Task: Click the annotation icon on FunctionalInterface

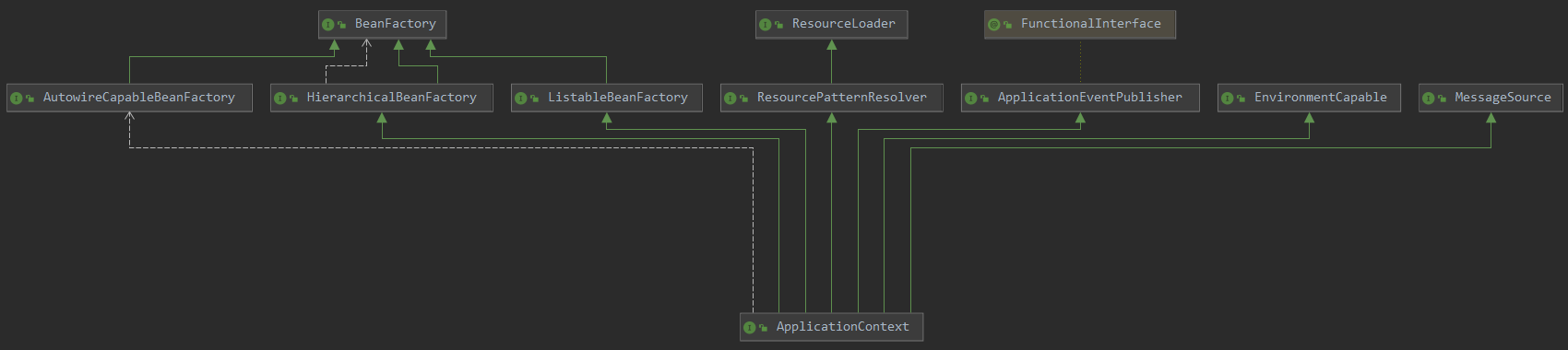Action: pos(993,25)
